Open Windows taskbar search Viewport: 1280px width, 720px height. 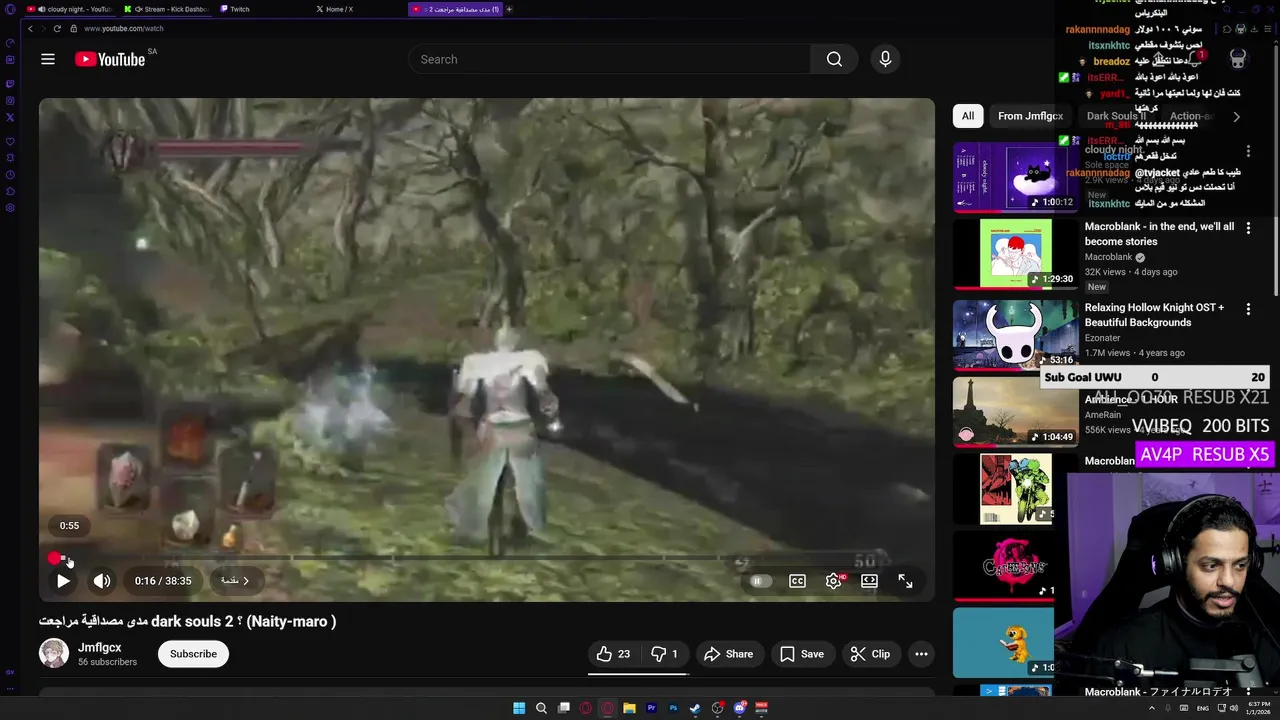point(541,708)
